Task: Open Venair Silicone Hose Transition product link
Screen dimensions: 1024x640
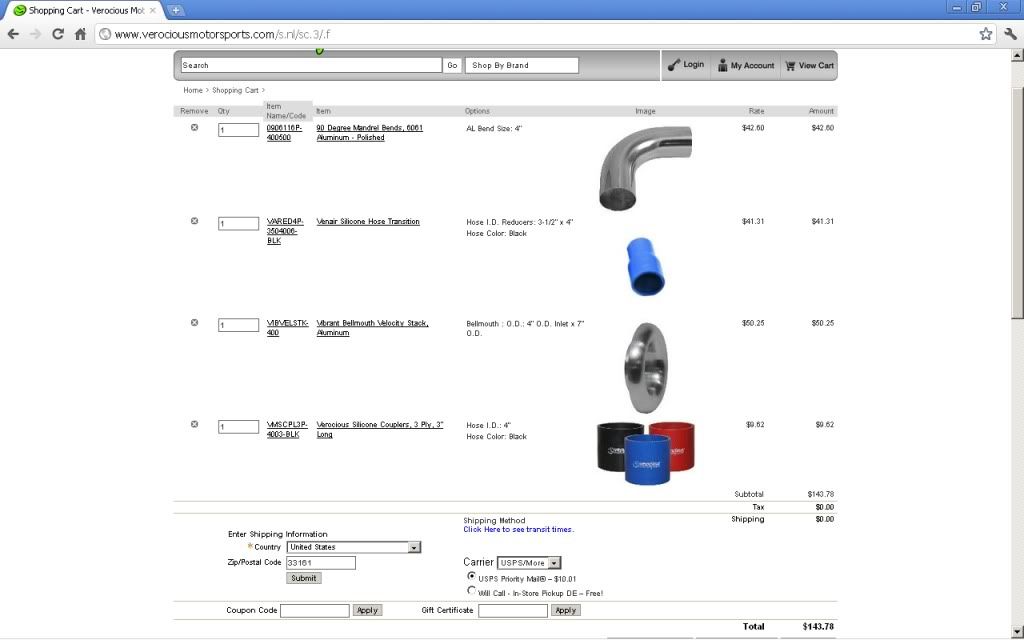Action: [368, 221]
